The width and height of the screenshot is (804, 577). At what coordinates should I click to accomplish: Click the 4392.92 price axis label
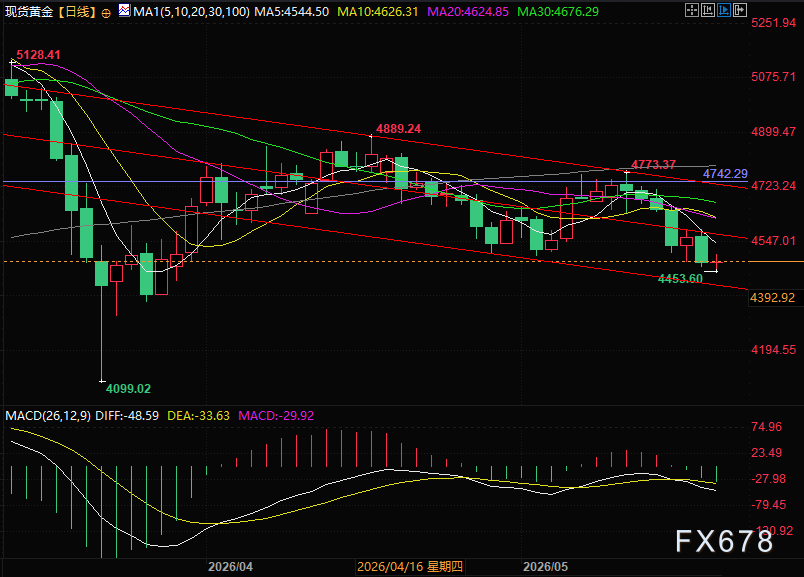pos(772,297)
